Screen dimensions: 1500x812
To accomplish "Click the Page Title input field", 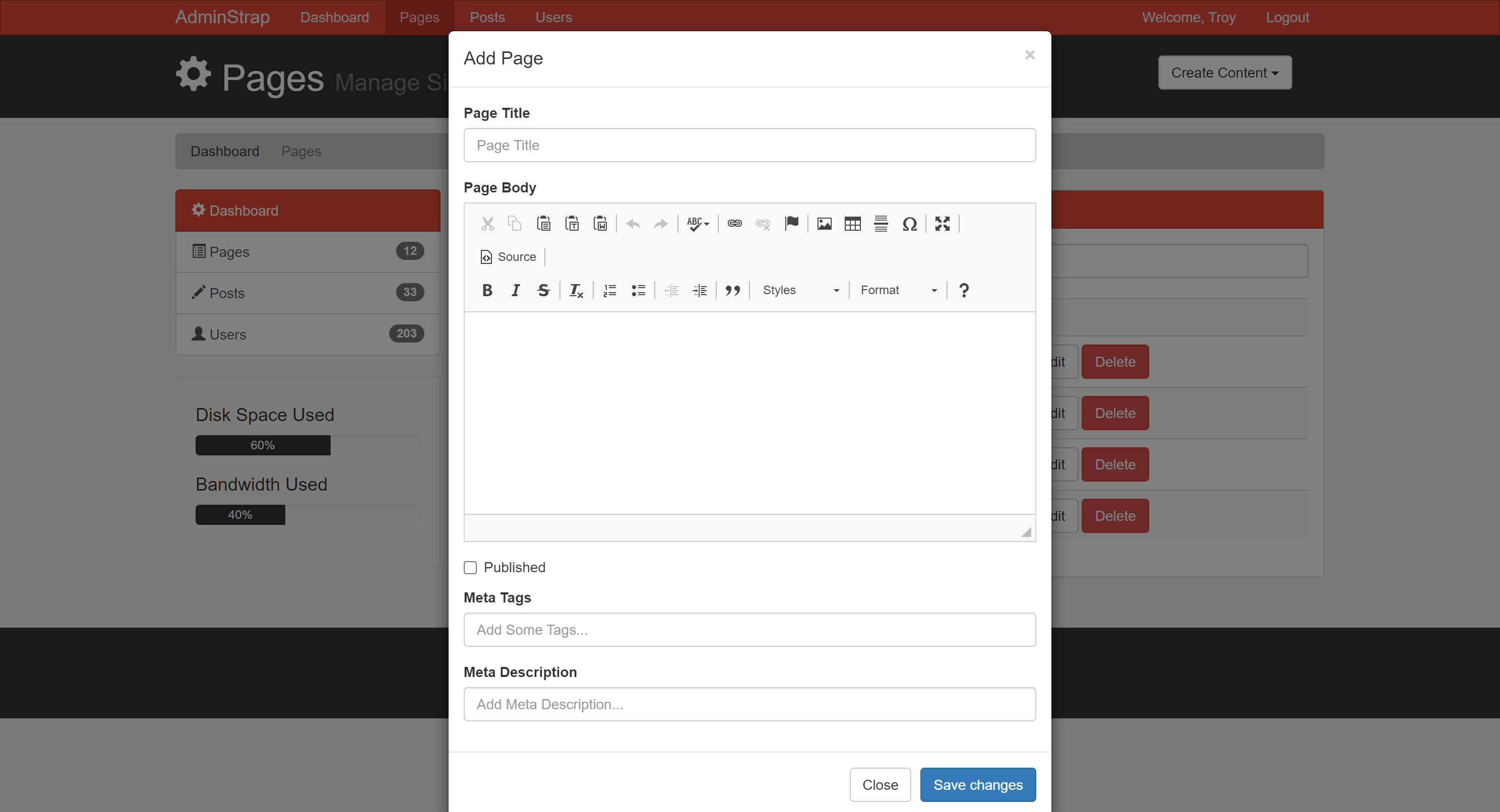I will pos(749,146).
